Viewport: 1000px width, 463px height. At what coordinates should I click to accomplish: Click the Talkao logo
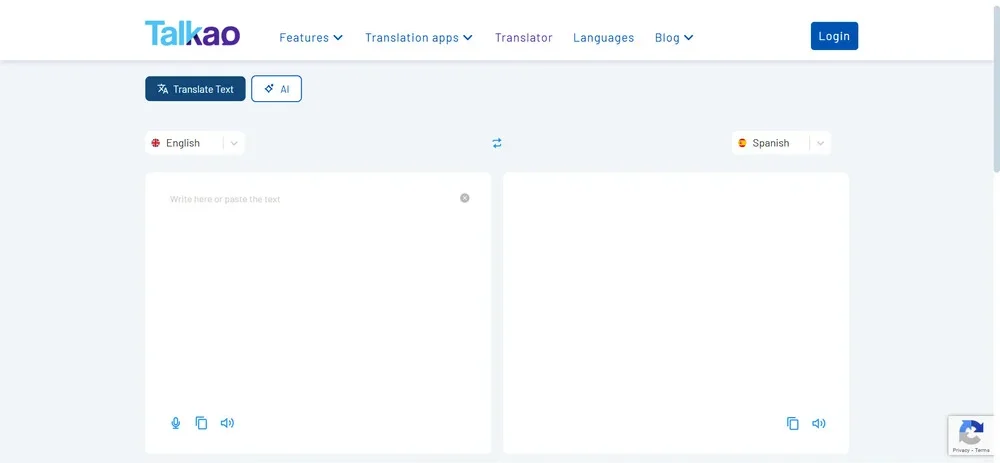click(x=192, y=34)
